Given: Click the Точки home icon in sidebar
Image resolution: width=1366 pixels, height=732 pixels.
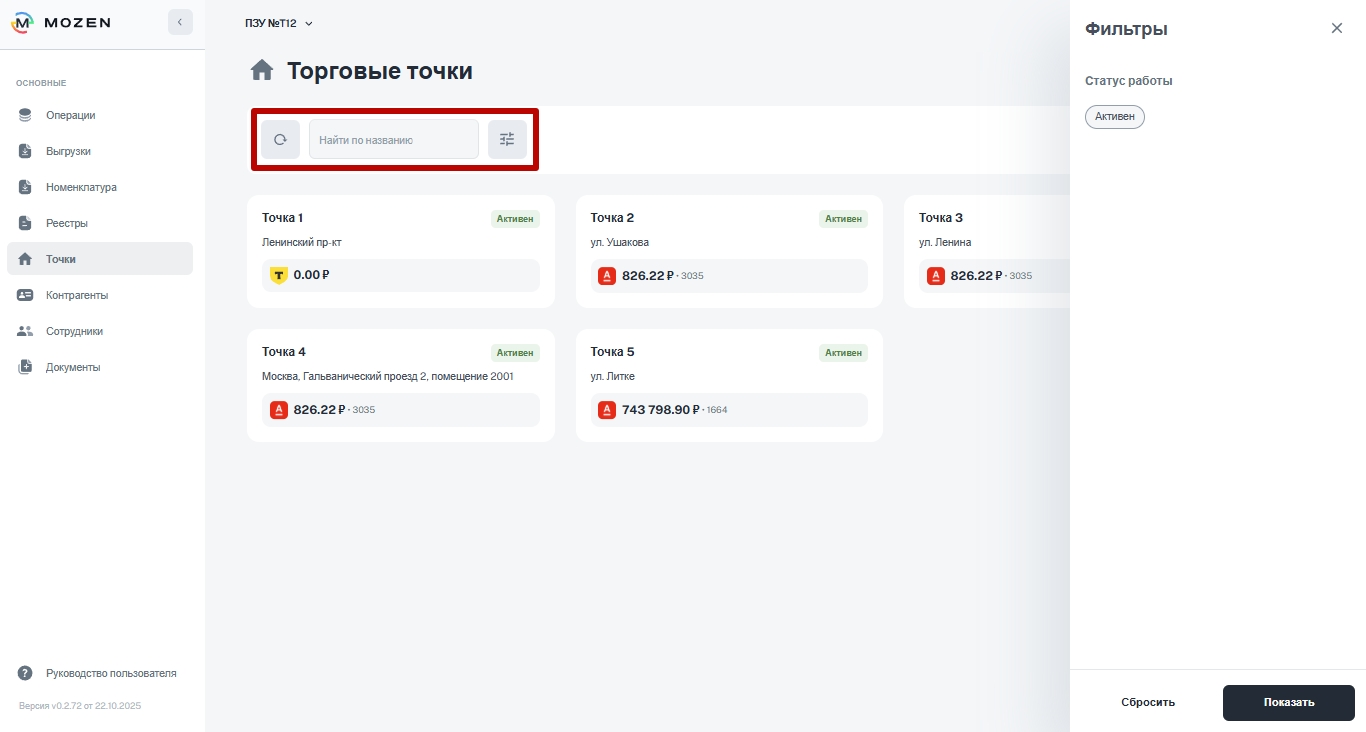Looking at the screenshot, I should tap(25, 259).
